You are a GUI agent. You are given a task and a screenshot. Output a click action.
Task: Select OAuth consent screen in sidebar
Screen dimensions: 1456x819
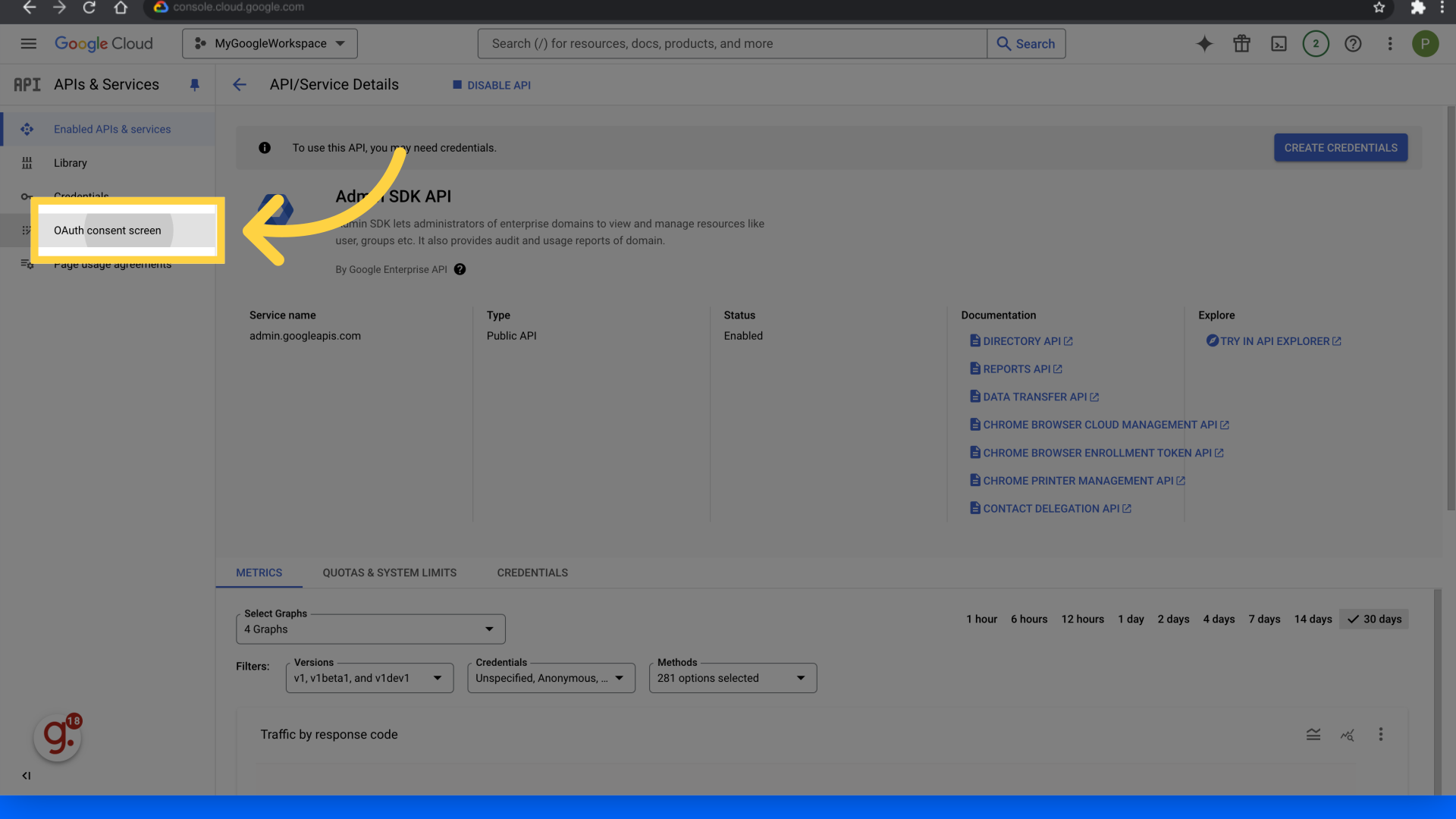coord(107,231)
